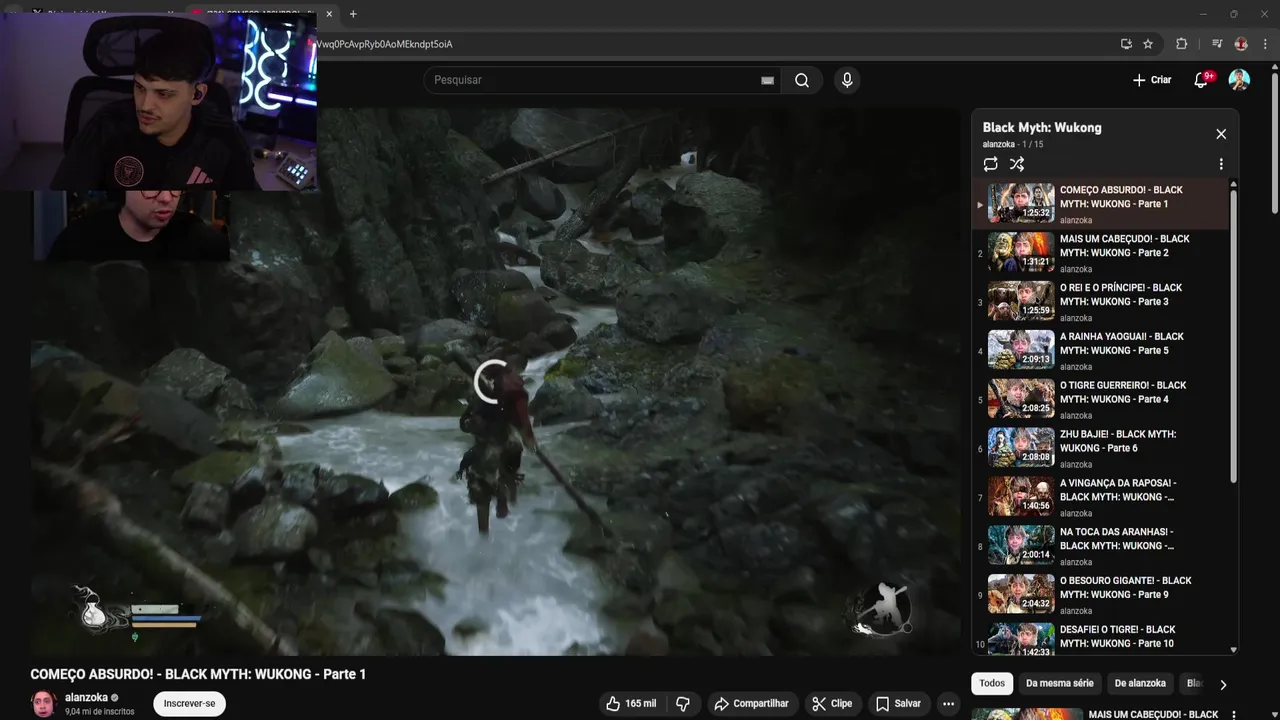
Task: Open options for recommended MAIS UM CABEÇUDO video
Action: coord(1233,714)
